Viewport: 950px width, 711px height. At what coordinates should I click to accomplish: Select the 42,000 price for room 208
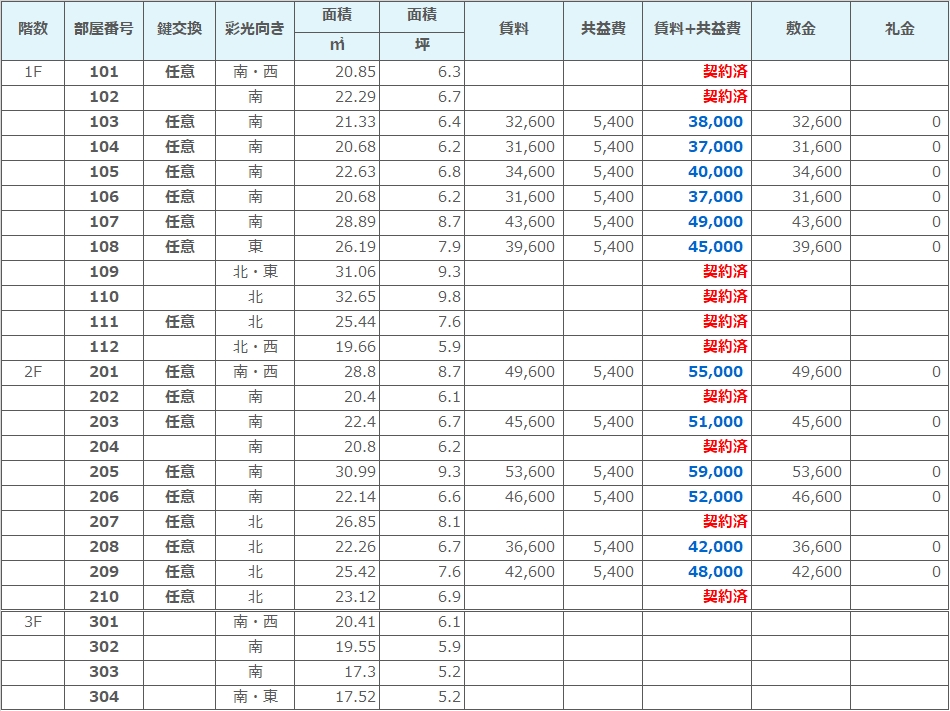715,547
